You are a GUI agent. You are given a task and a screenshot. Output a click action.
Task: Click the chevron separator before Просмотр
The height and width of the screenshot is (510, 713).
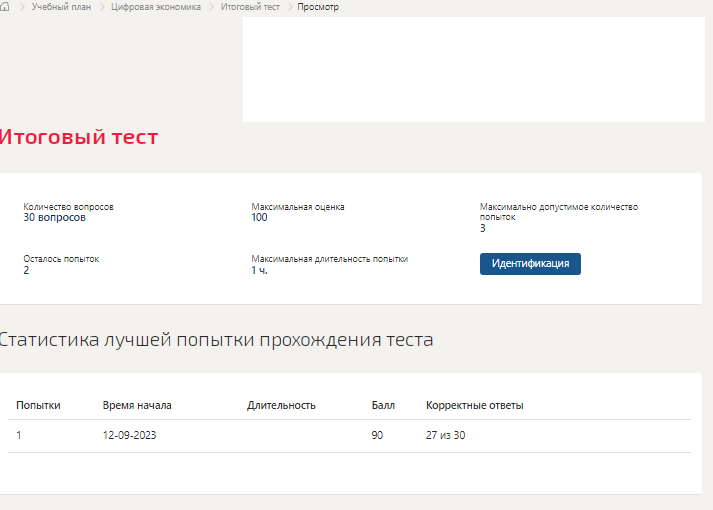pos(290,7)
